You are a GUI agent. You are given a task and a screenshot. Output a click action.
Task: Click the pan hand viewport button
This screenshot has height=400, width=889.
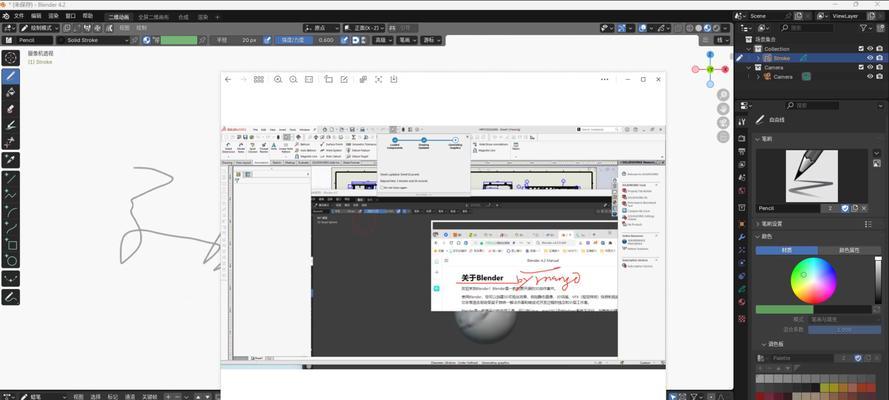coord(723,108)
